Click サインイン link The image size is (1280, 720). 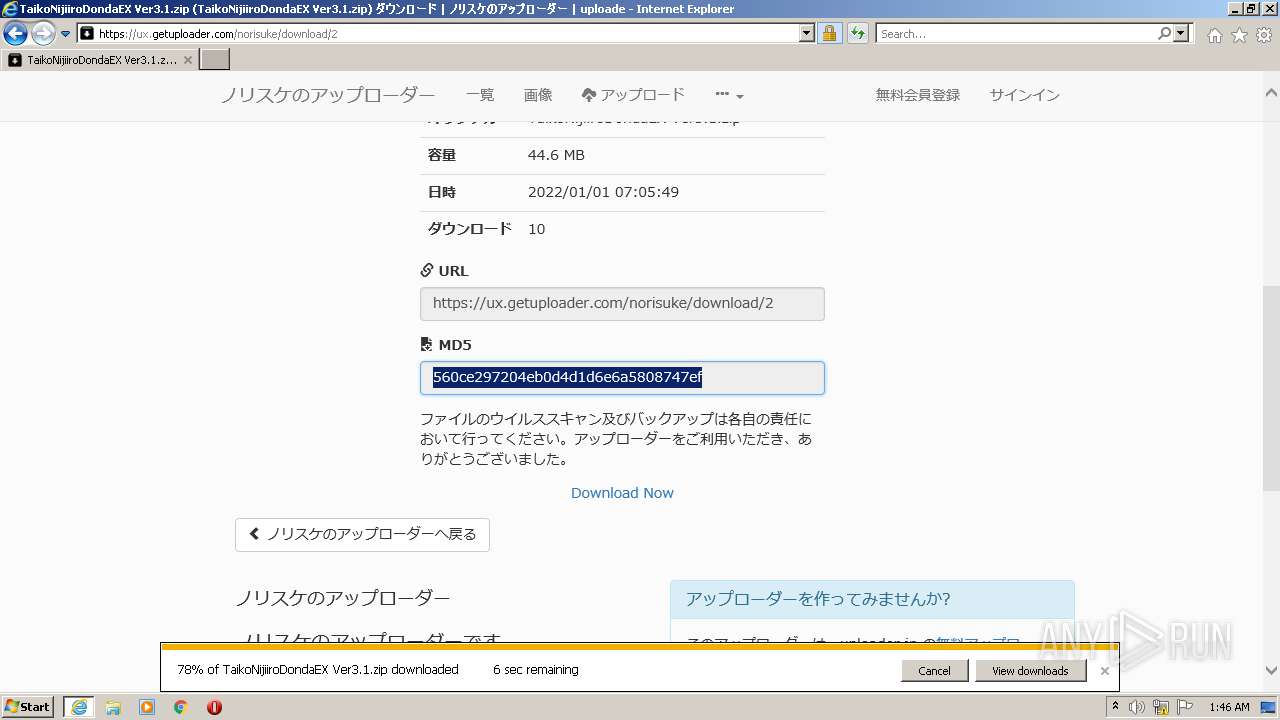[x=1025, y=95]
